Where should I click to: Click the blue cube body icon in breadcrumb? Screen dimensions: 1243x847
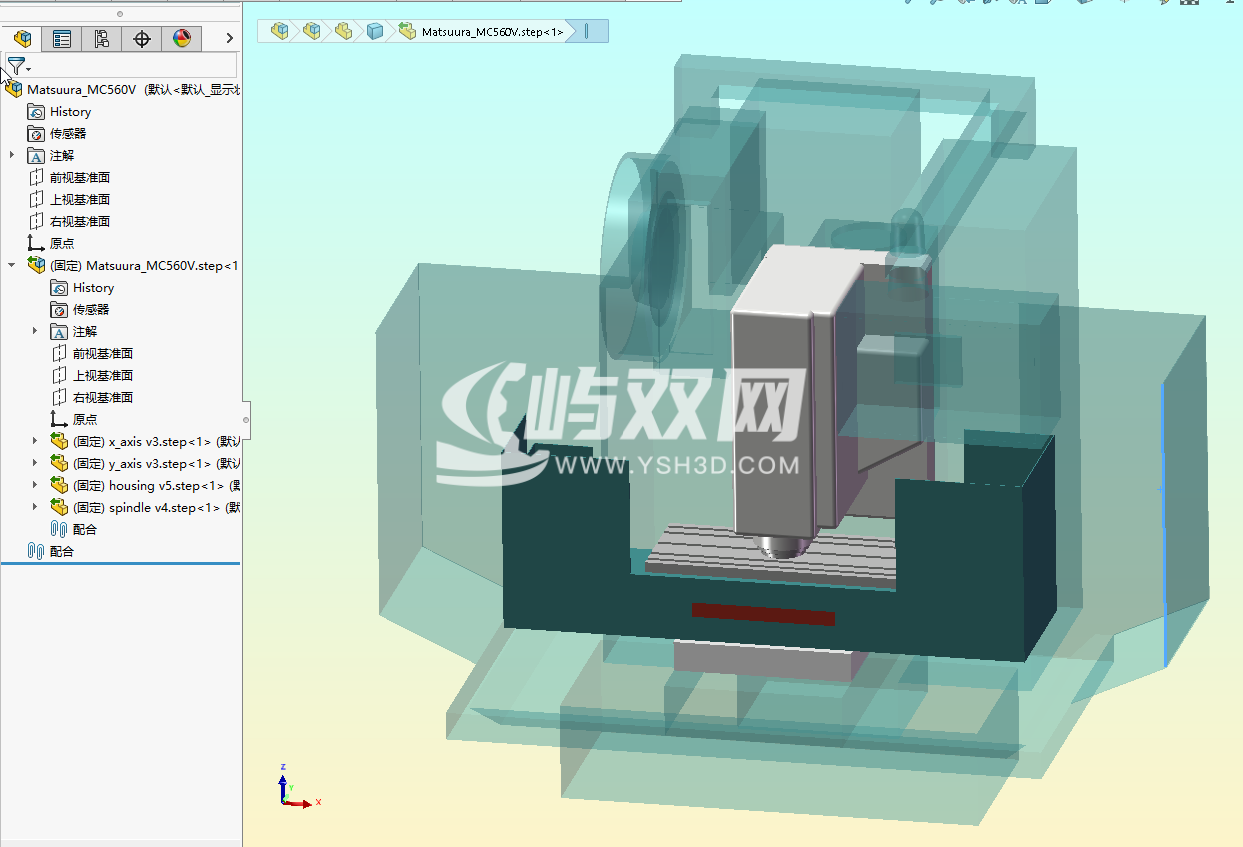[375, 31]
